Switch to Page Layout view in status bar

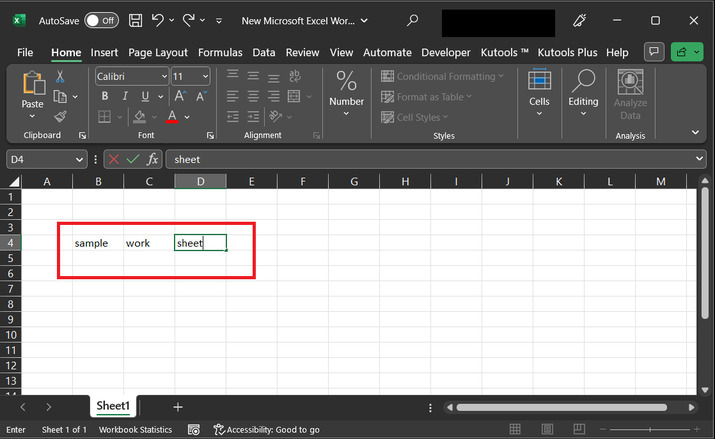(x=547, y=429)
